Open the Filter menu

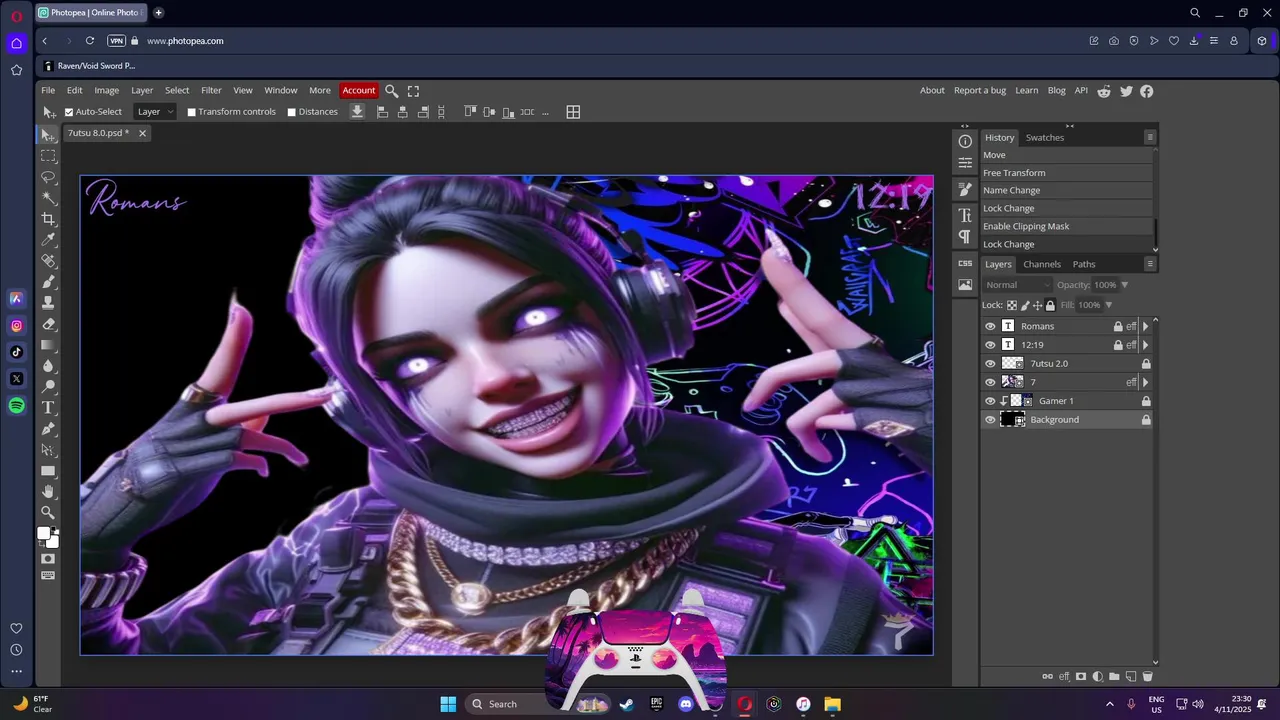pyautogui.click(x=211, y=91)
